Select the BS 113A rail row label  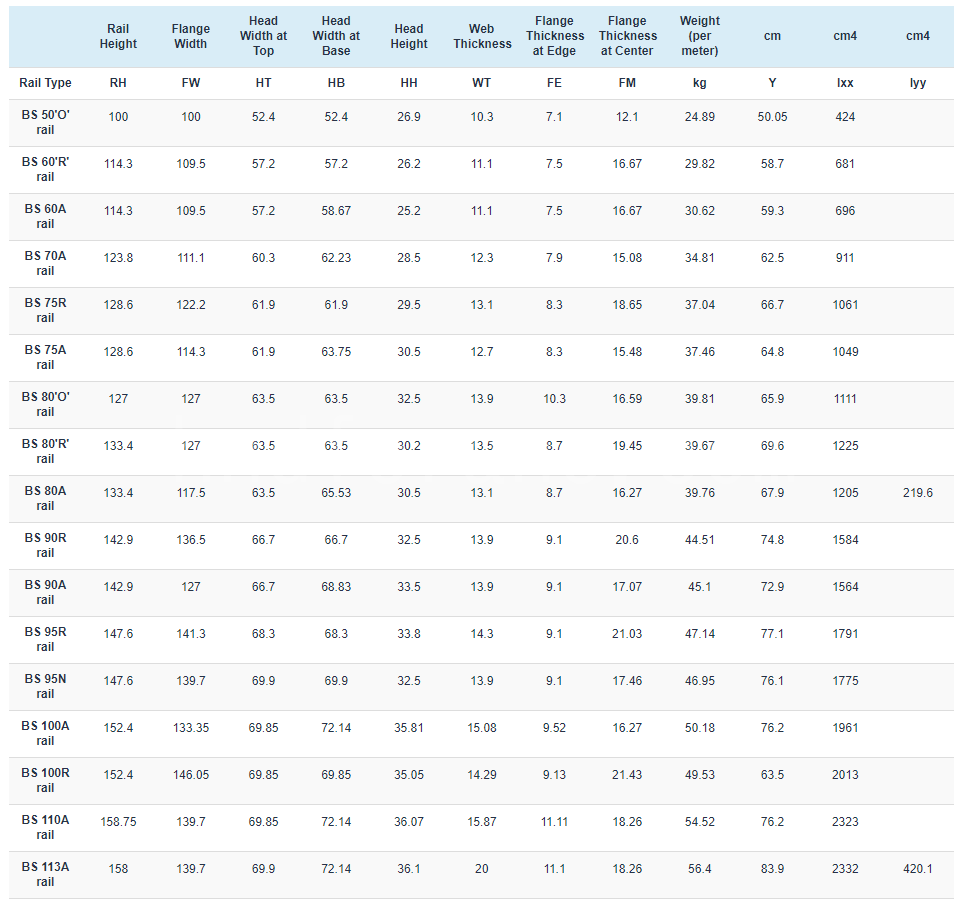pos(45,874)
